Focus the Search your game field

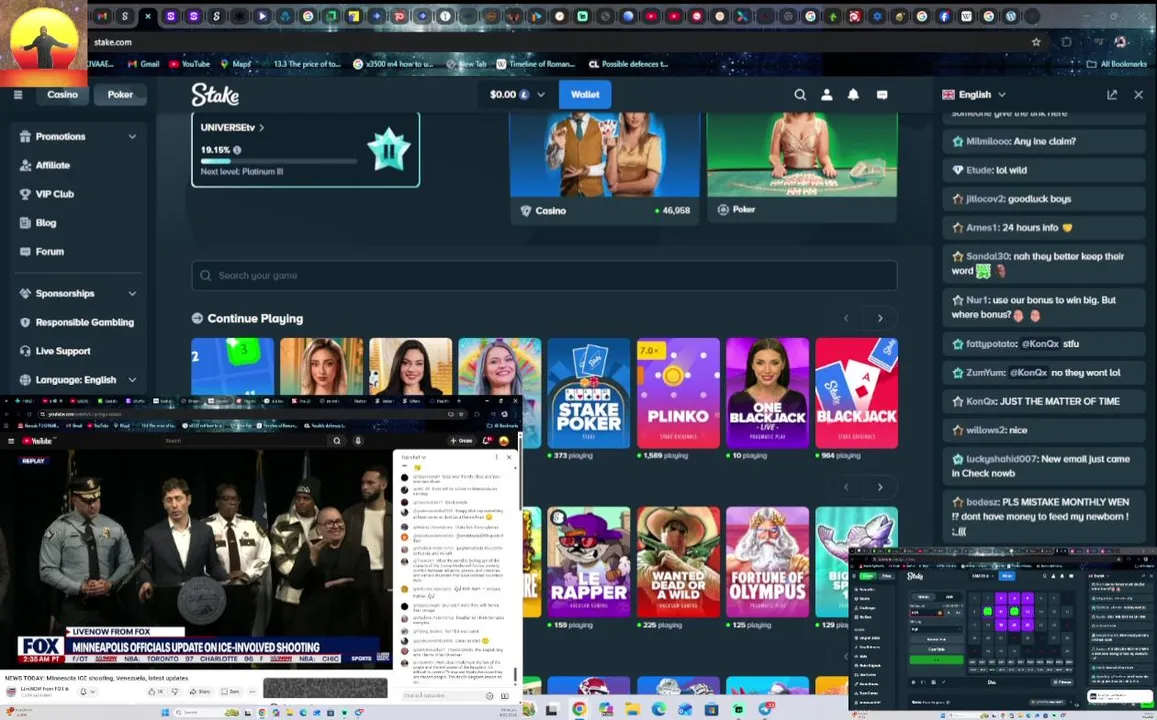tap(545, 275)
